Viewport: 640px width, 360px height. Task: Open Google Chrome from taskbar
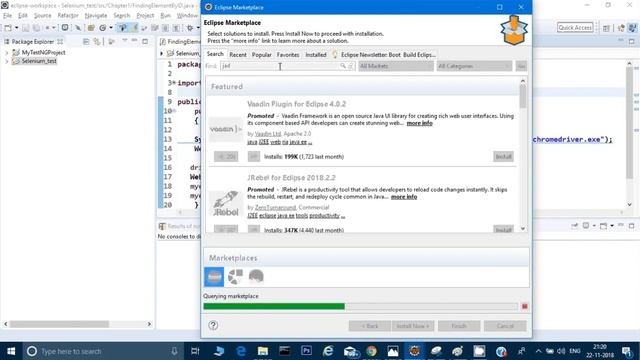click(x=371, y=351)
